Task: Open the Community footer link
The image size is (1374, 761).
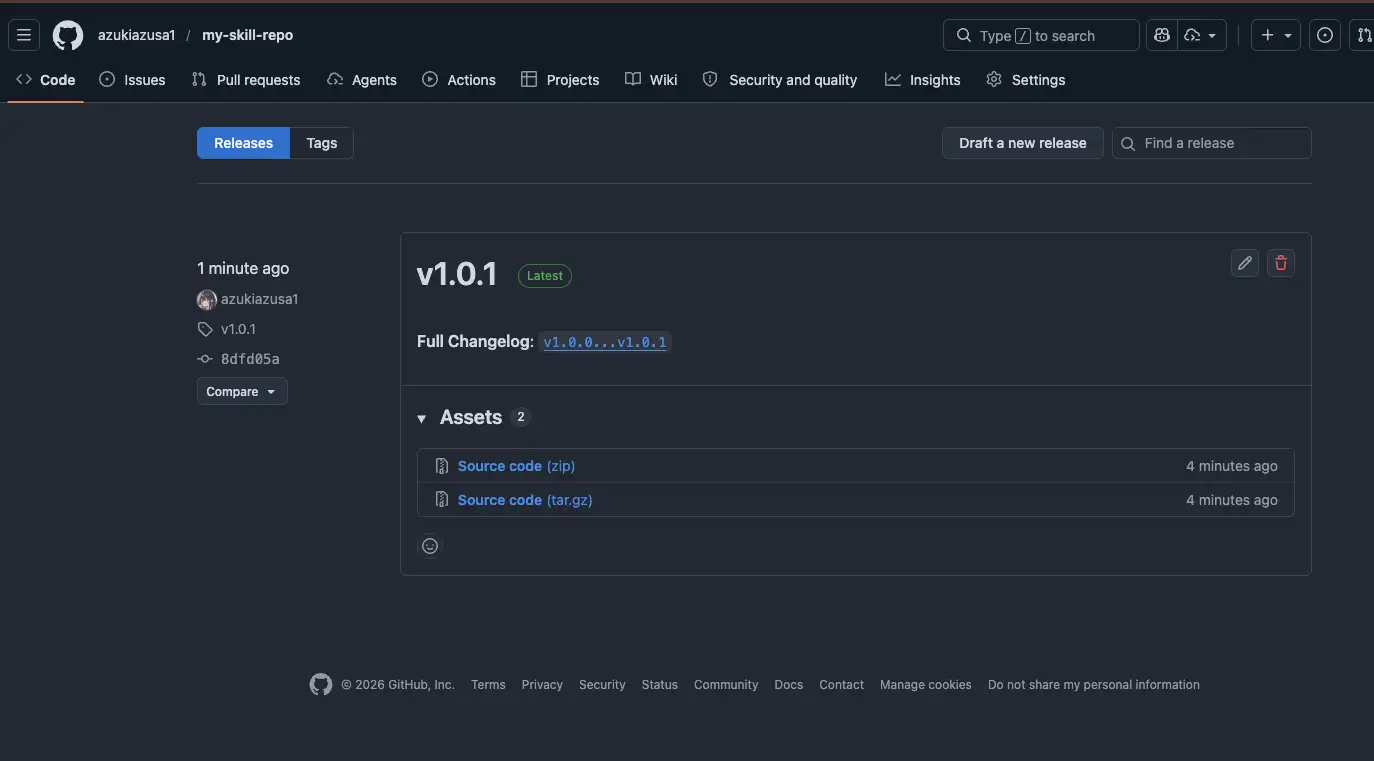Action: coord(726,685)
